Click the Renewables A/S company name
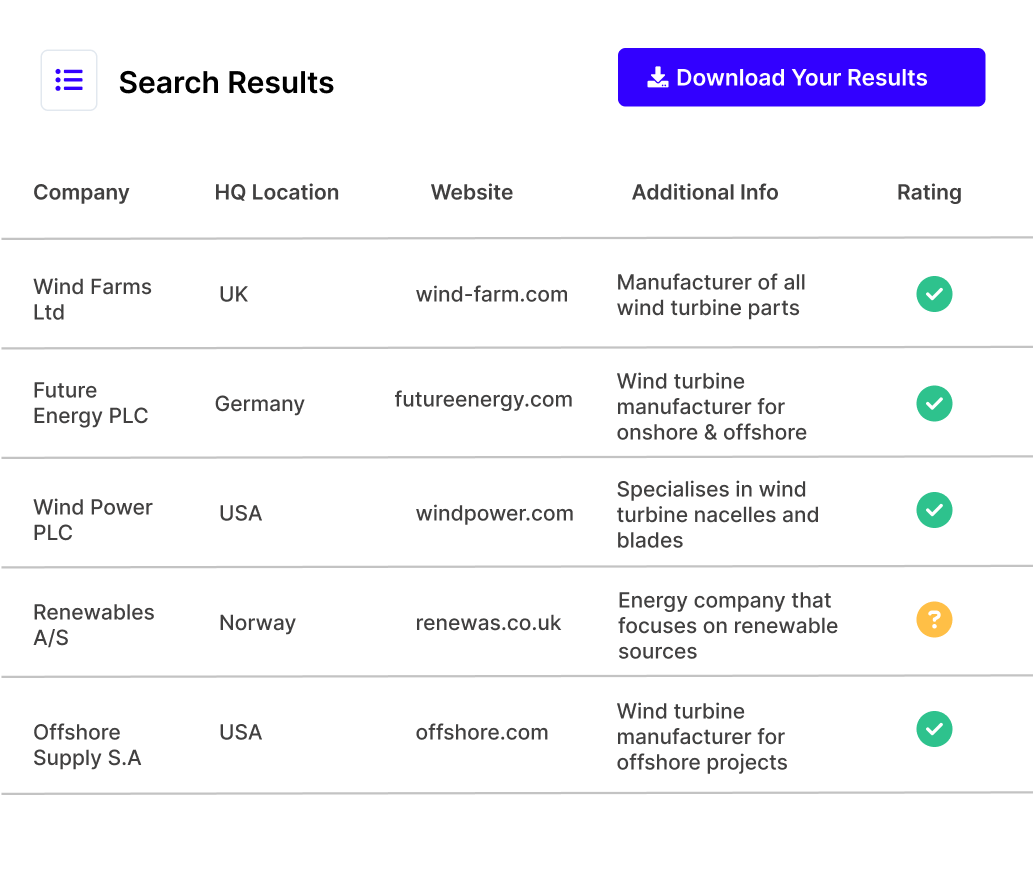Viewport: 1033px width, 875px height. pos(94,622)
